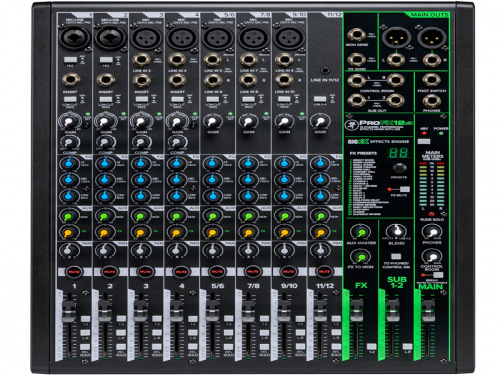Screen dimensions: 500x375
Task: Select channel 1 green MON aux knob
Action: tap(68, 217)
